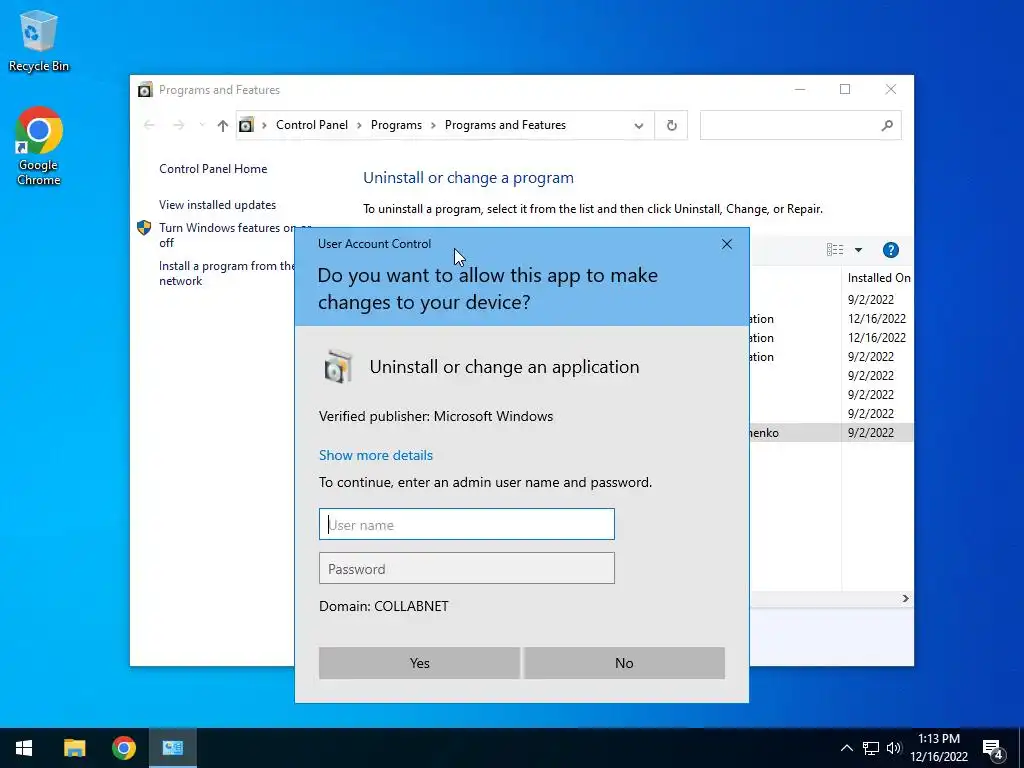Open the Recycle Bin desktop icon

pos(39,40)
